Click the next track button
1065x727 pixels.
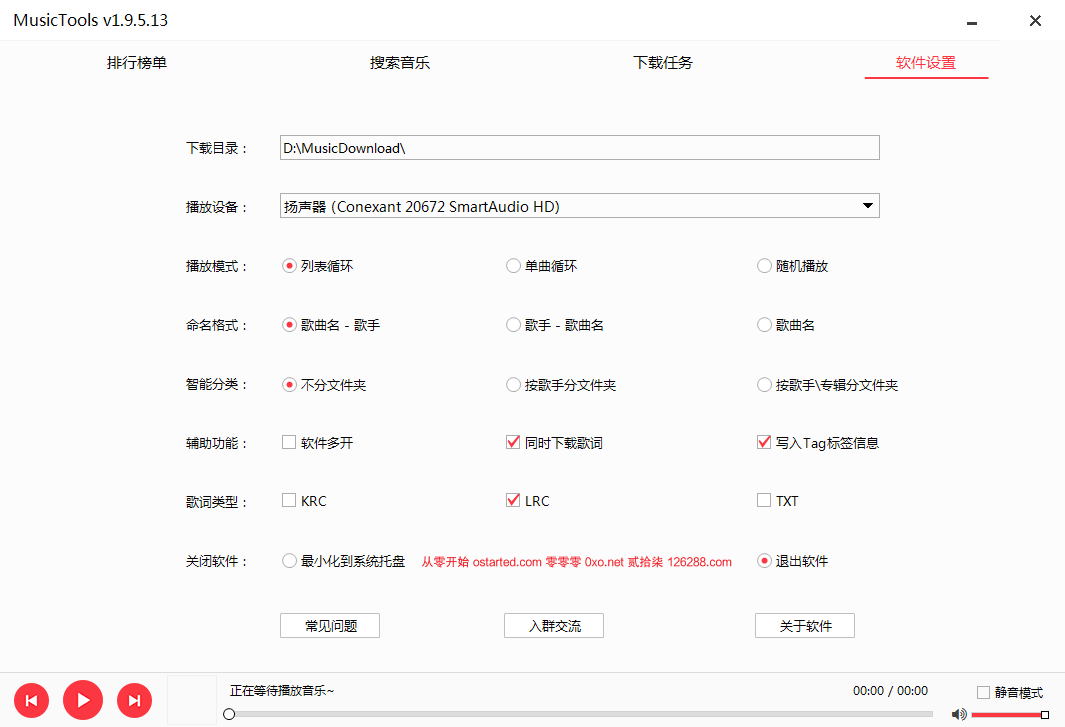134,701
